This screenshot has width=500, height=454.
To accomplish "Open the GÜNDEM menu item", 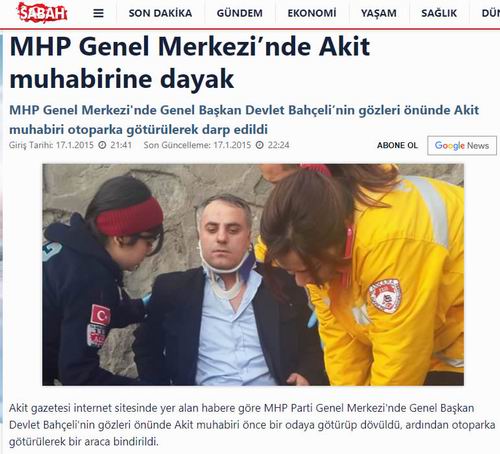I will [240, 13].
